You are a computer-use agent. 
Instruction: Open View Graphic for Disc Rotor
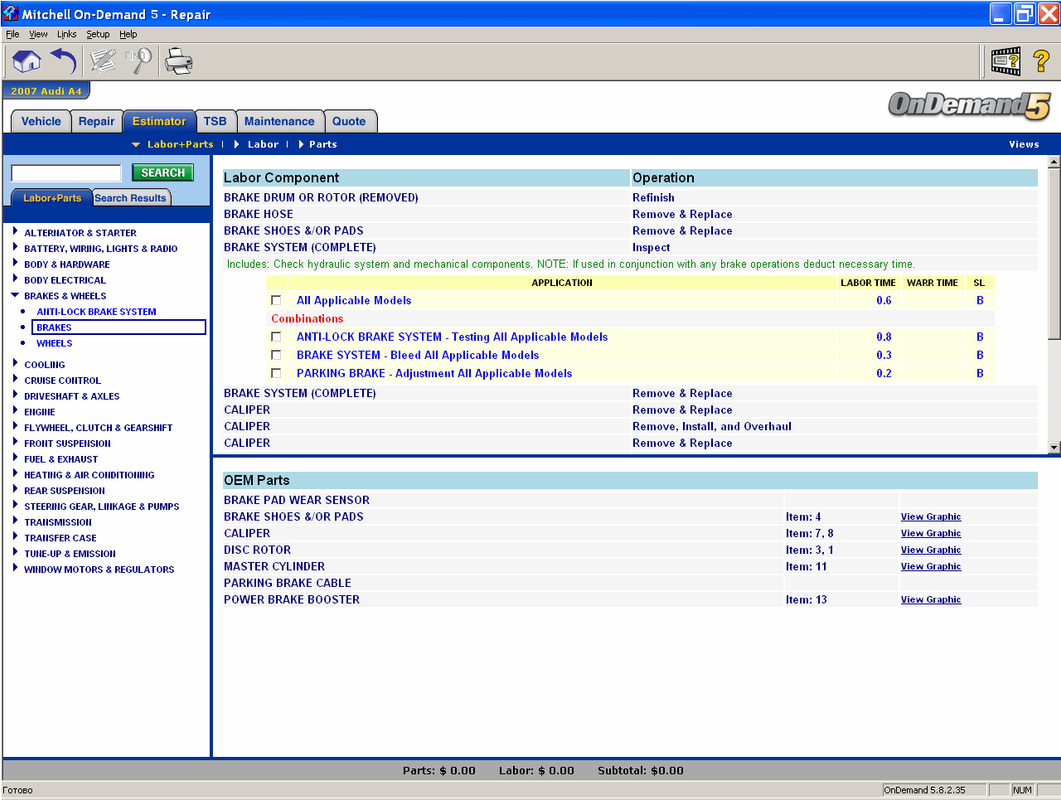click(930, 550)
